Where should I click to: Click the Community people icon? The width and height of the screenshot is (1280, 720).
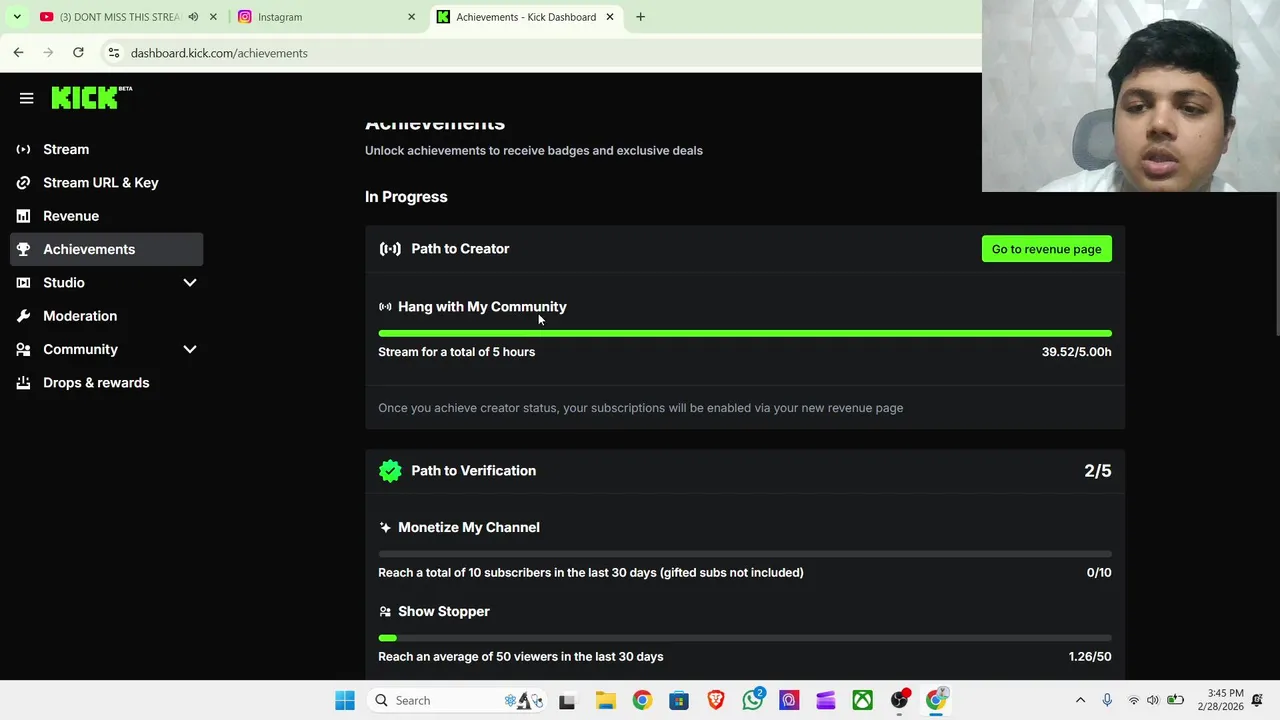[x=23, y=349]
